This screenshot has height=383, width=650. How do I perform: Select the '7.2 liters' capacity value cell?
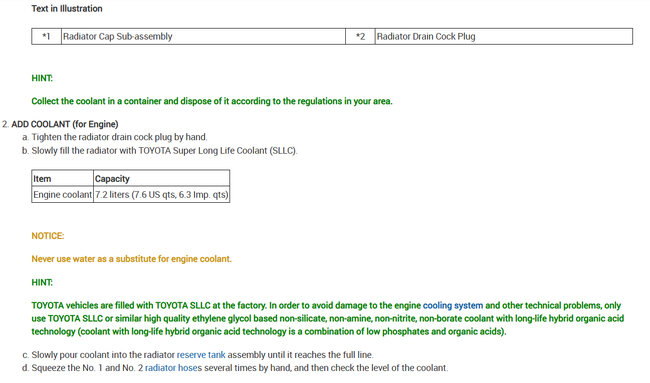[162, 194]
